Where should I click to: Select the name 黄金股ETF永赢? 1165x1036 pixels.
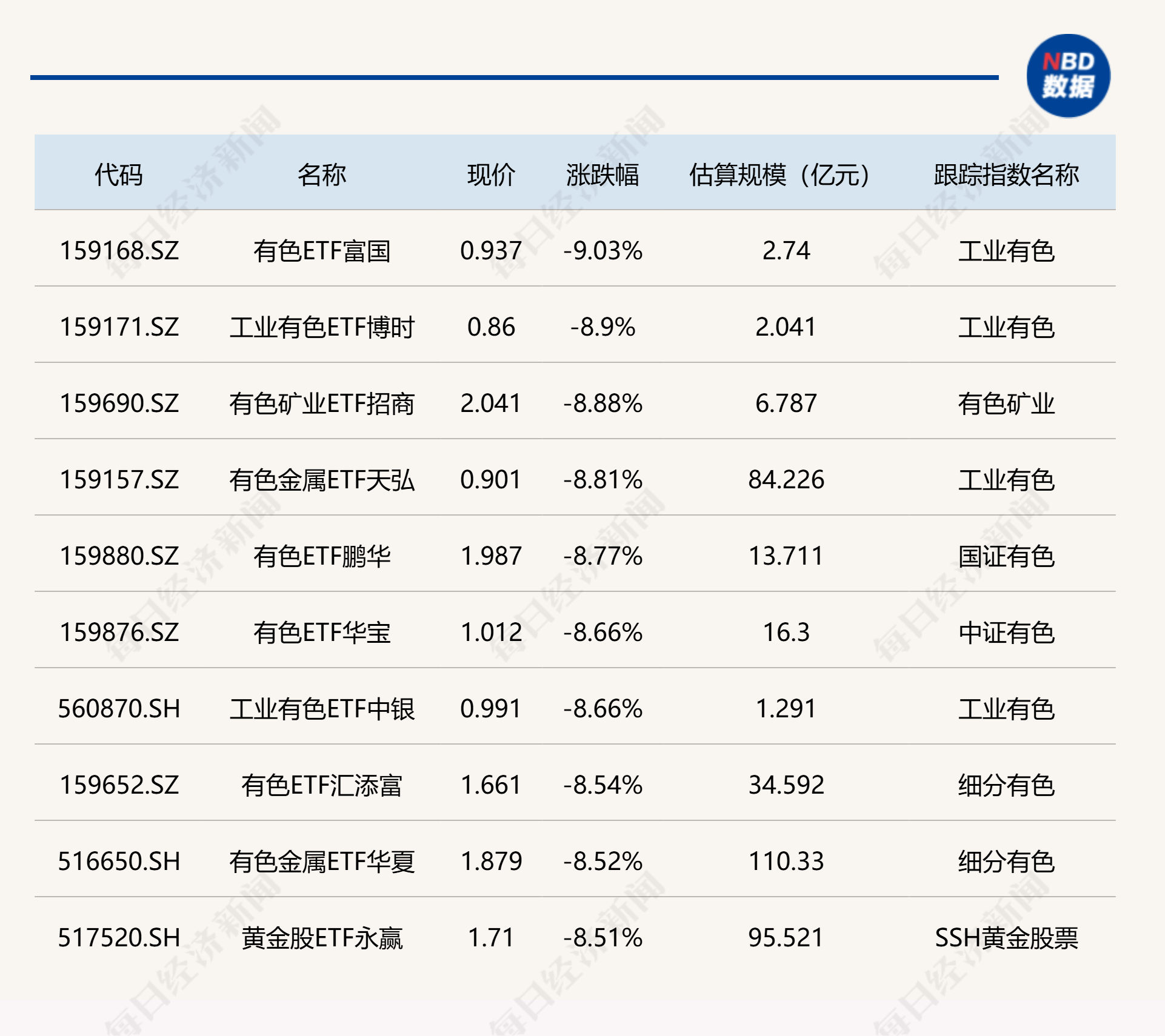coord(322,938)
